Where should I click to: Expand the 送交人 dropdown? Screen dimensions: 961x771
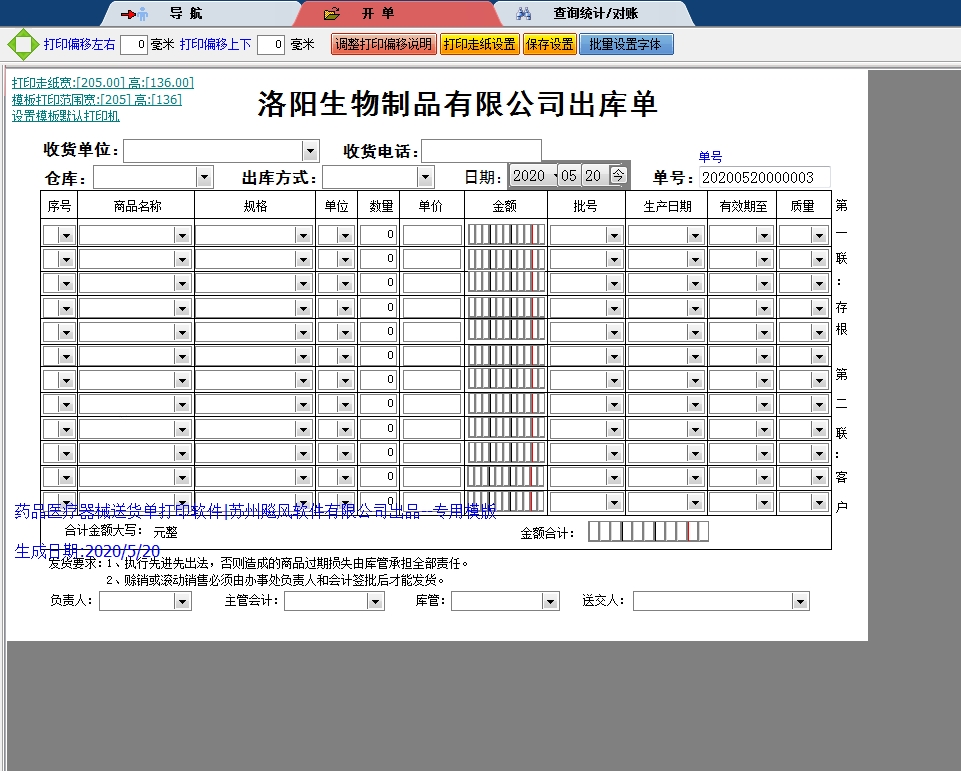(x=800, y=602)
